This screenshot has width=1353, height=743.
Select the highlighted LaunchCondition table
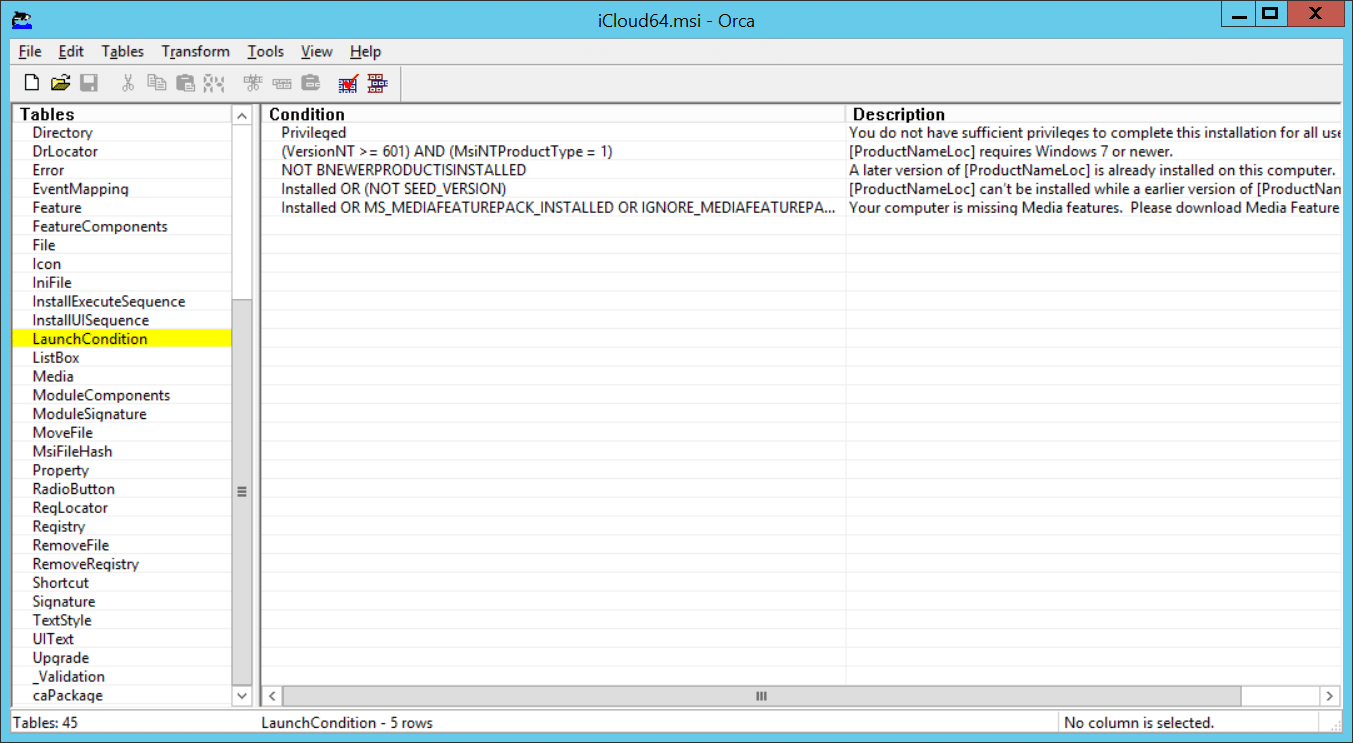pyautogui.click(x=121, y=339)
